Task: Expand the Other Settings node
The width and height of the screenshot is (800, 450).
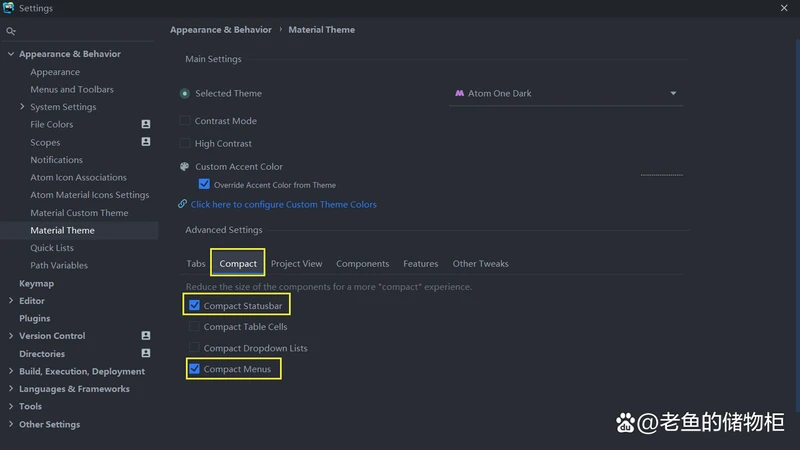Action: pos(11,424)
